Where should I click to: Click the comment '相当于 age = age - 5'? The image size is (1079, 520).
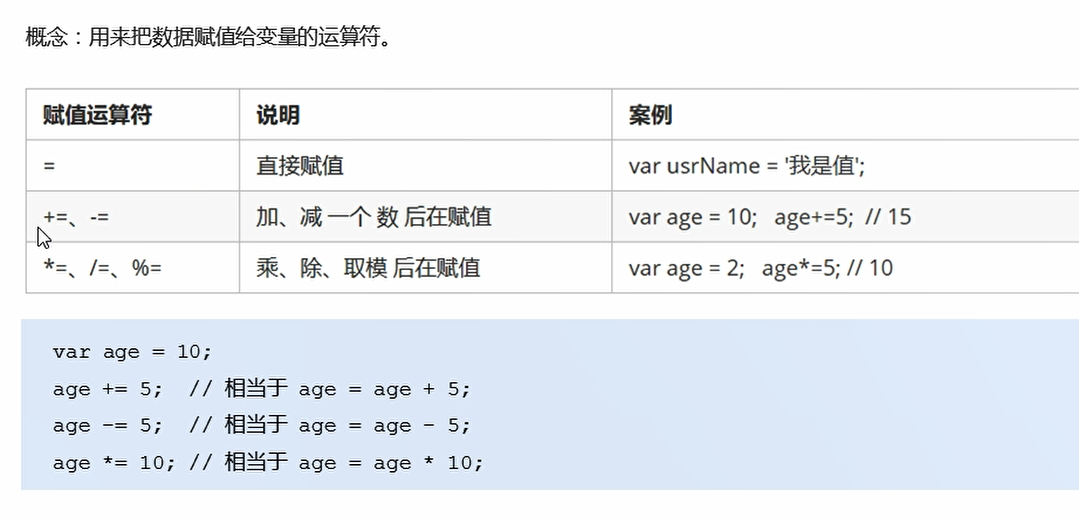point(346,426)
